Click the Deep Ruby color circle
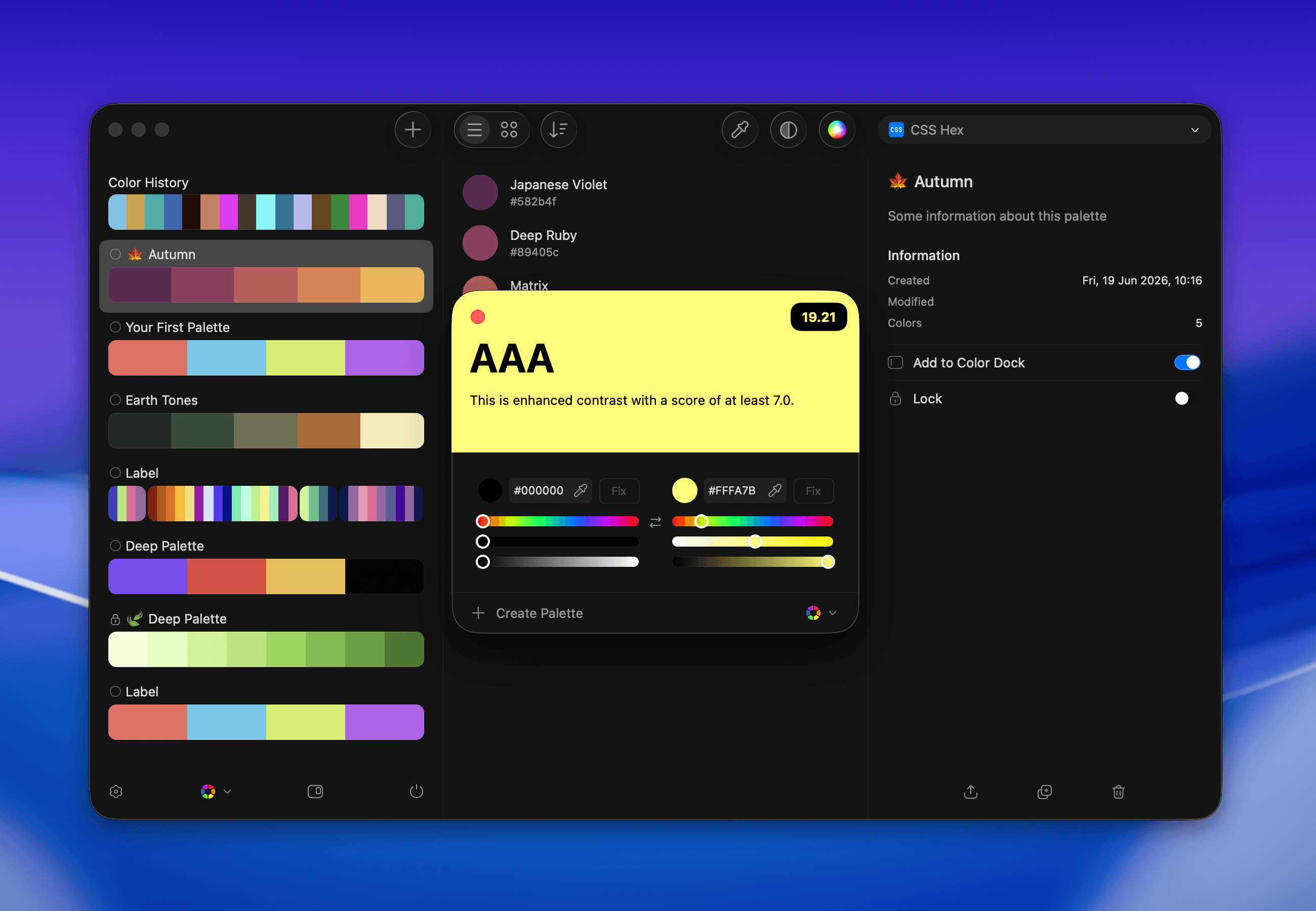This screenshot has height=911, width=1316. (x=480, y=243)
